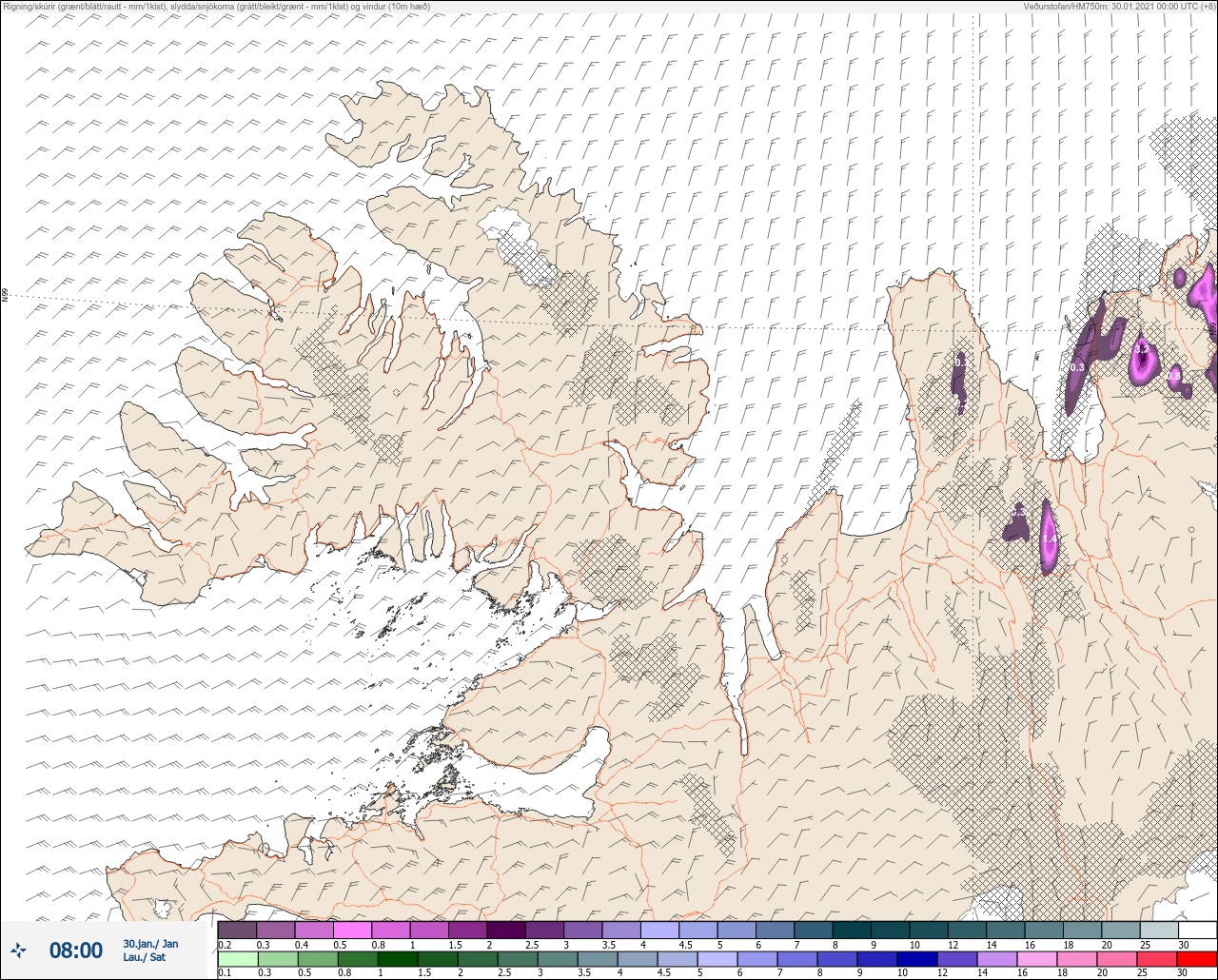The height and width of the screenshot is (980, 1218).
Task: Select the bright red rain swatch labeled 30
Action: pyautogui.click(x=1196, y=958)
